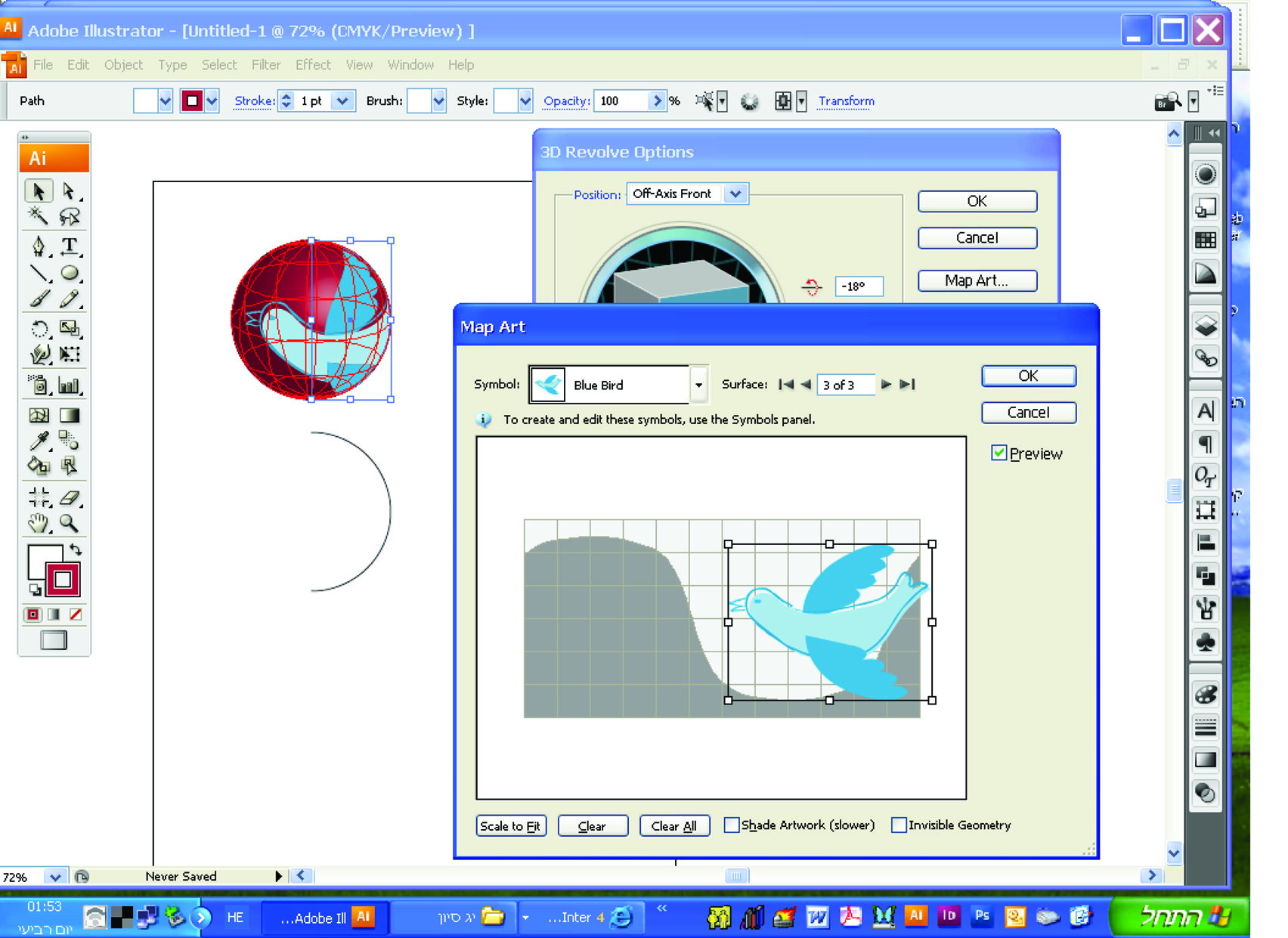Open the Swatches grid panel icon
Image resolution: width=1288 pixels, height=938 pixels.
click(1206, 240)
